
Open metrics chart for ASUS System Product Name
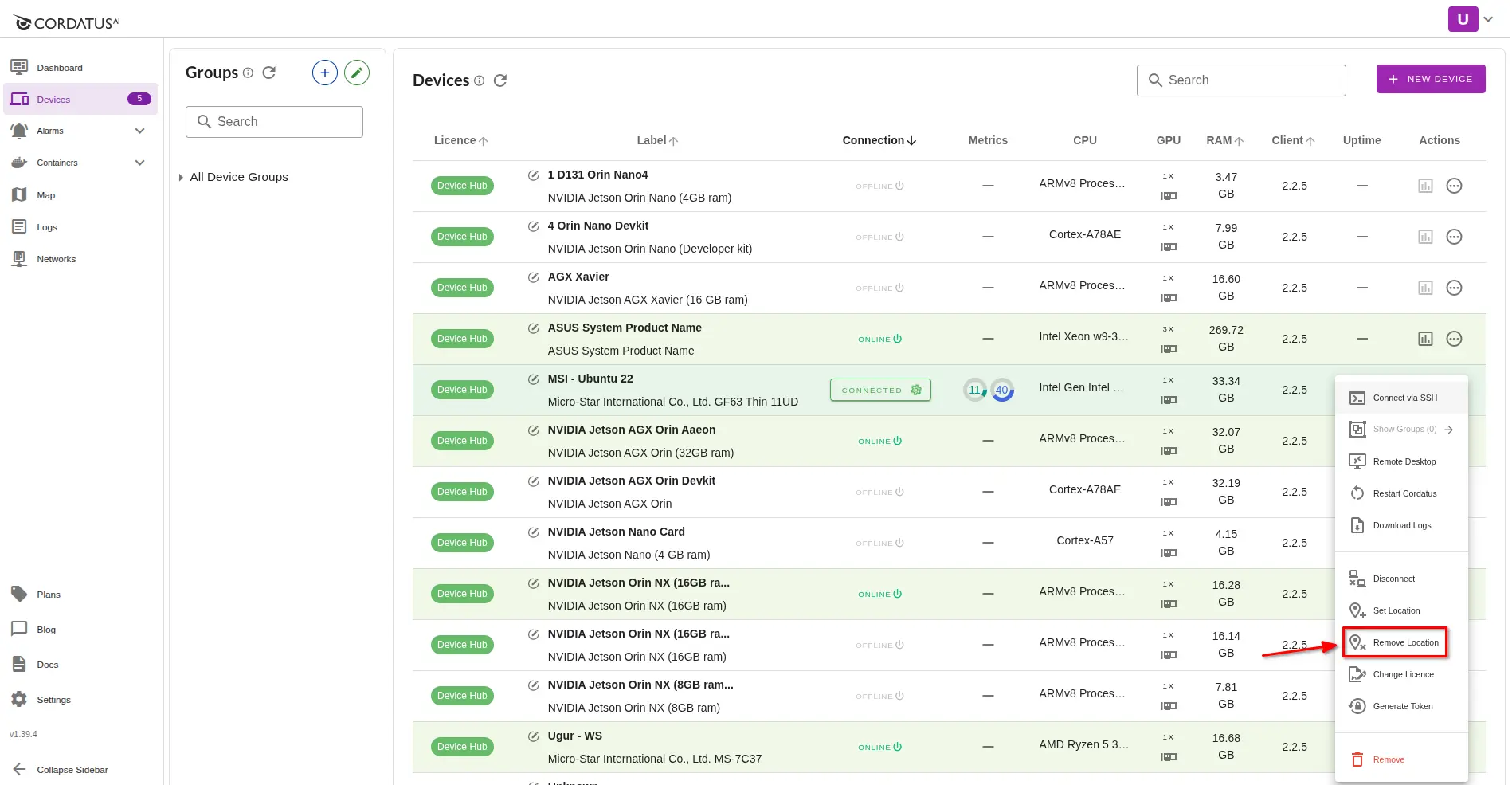(x=1425, y=339)
